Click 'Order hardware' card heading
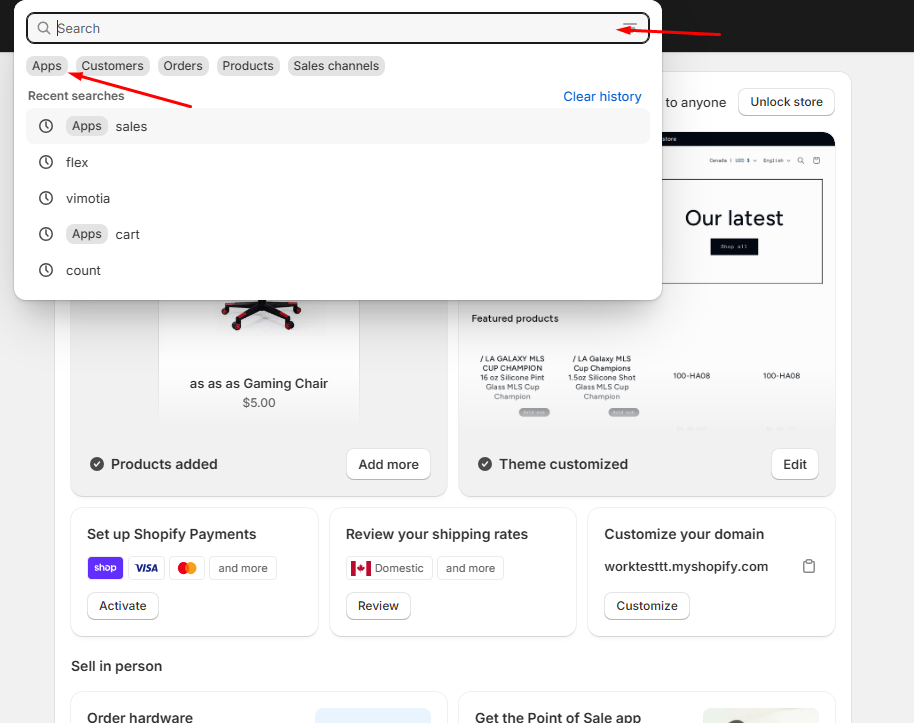The height and width of the screenshot is (723, 914). (x=140, y=717)
